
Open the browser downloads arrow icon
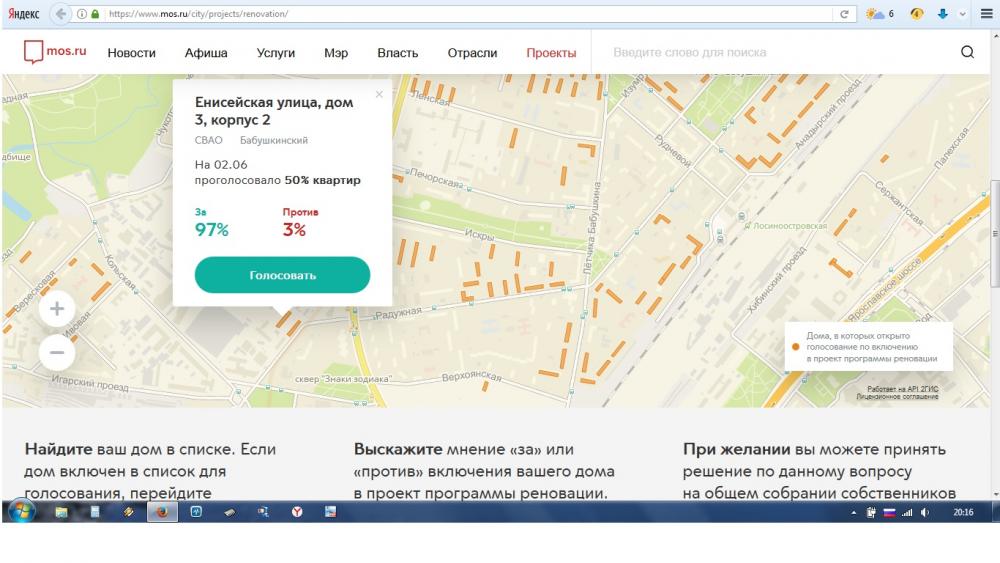click(x=942, y=15)
